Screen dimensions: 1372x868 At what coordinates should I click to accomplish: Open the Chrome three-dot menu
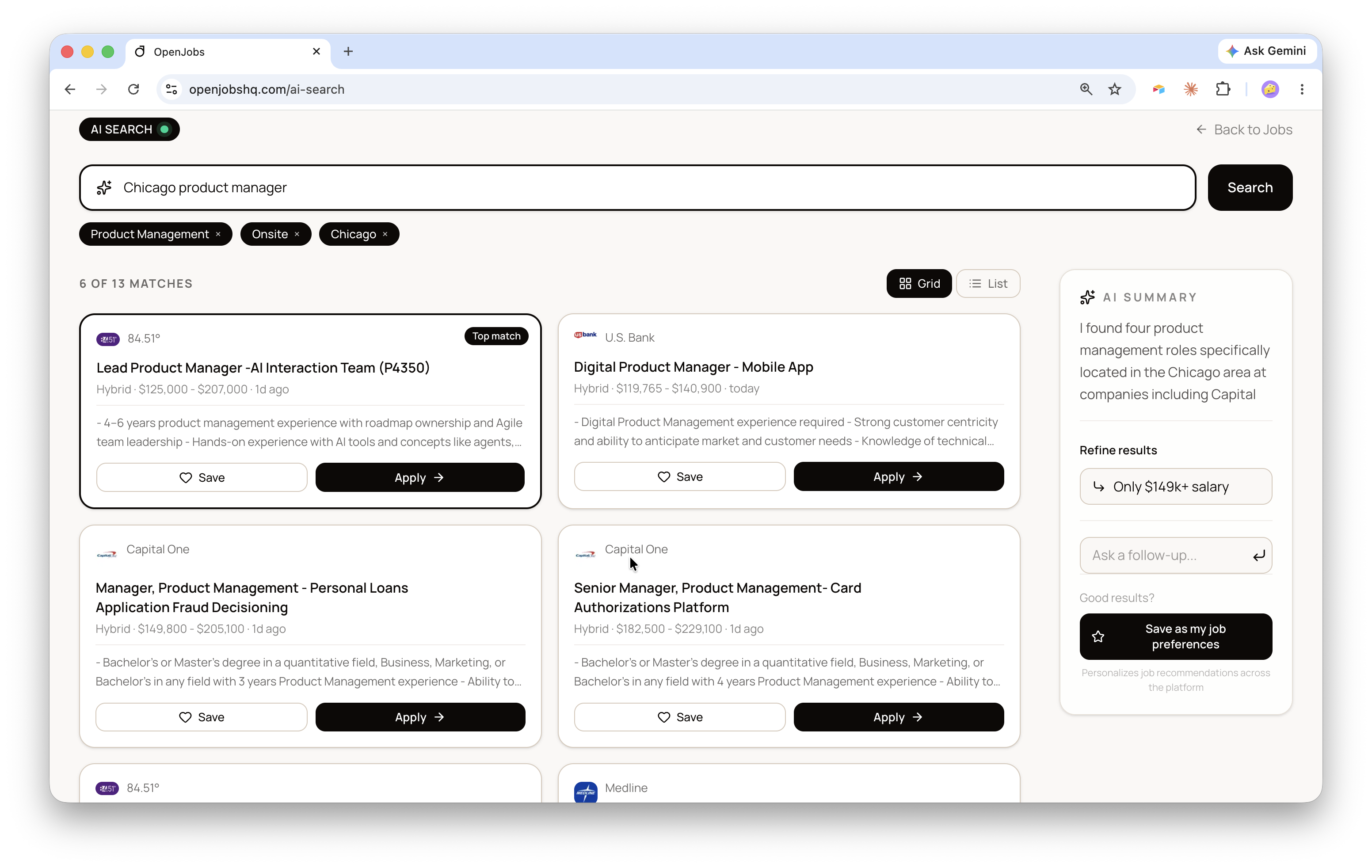tap(1302, 89)
